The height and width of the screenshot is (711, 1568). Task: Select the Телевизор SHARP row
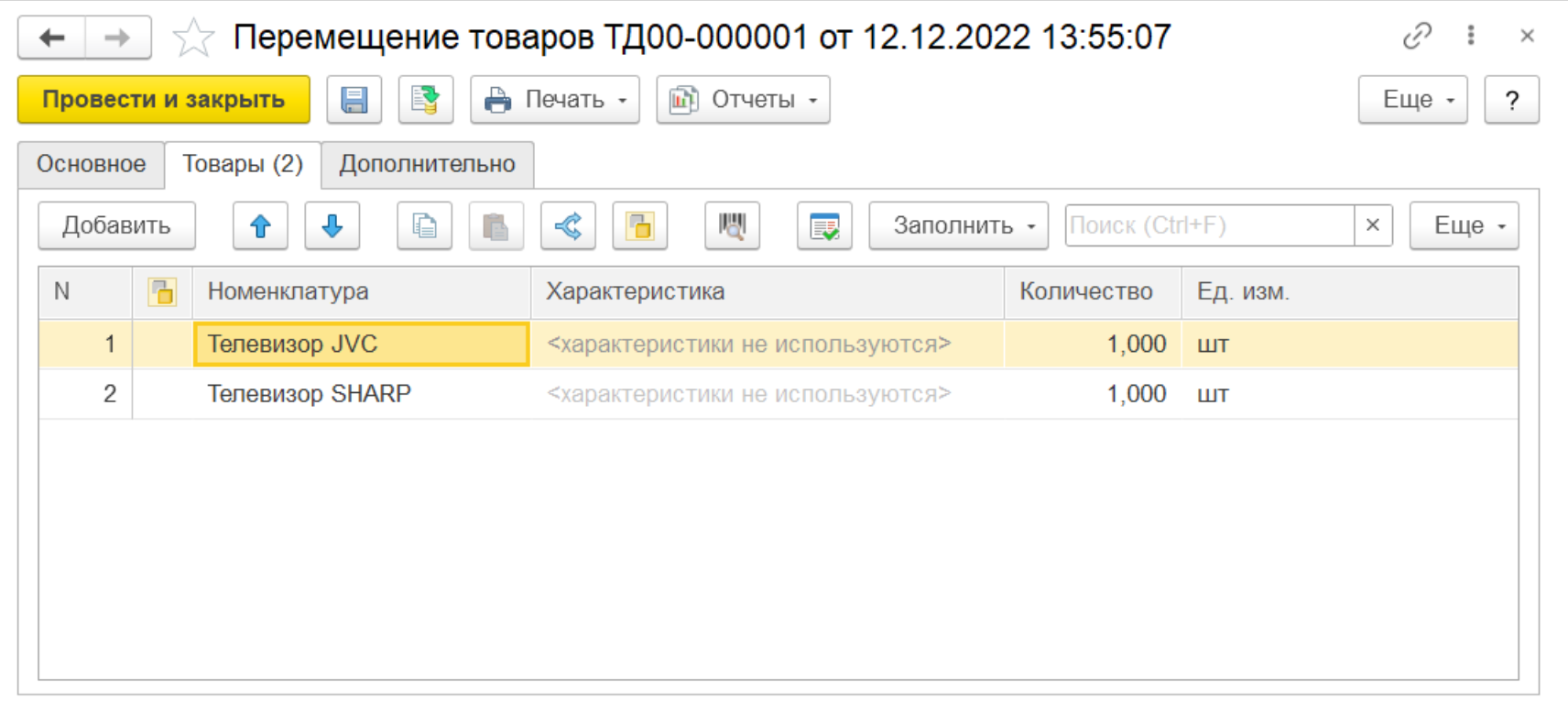click(x=310, y=394)
